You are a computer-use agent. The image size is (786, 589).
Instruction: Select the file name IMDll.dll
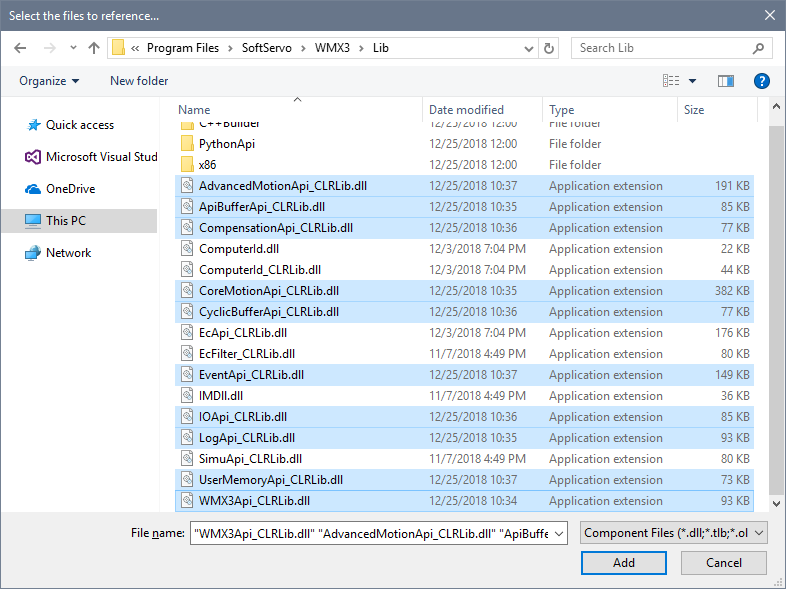pos(221,396)
